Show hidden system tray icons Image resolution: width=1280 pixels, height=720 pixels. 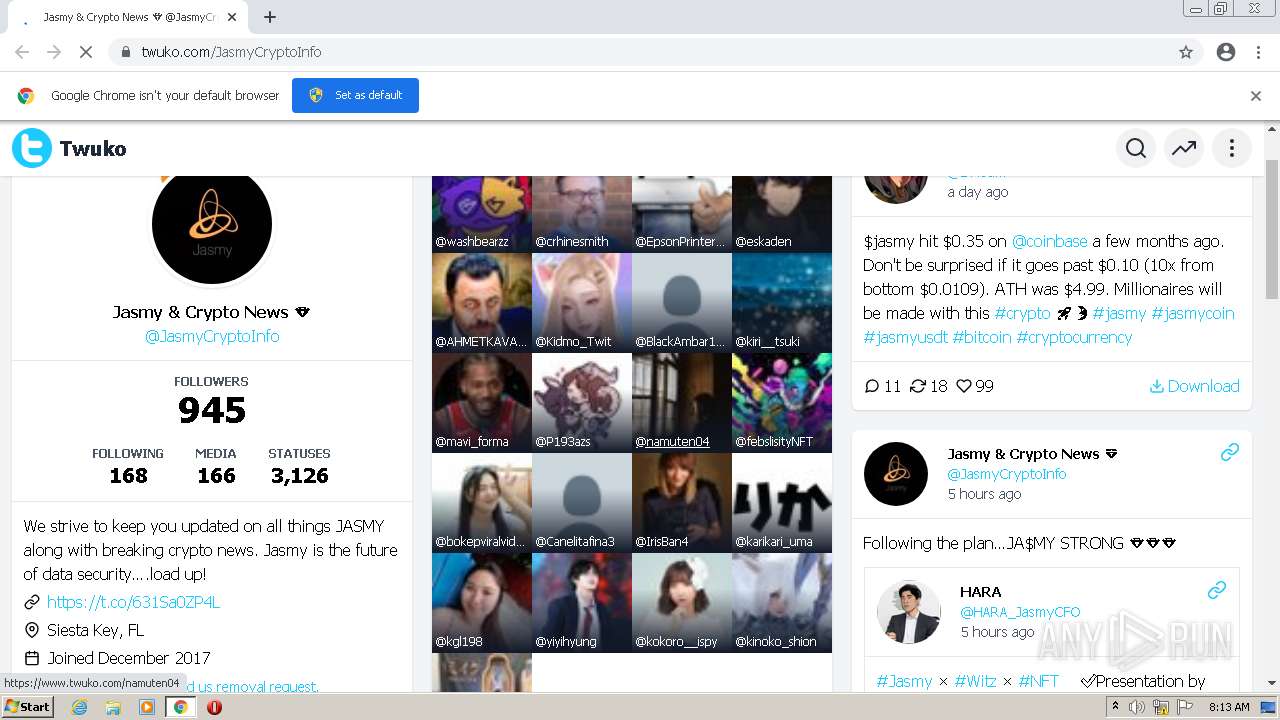tap(1115, 707)
